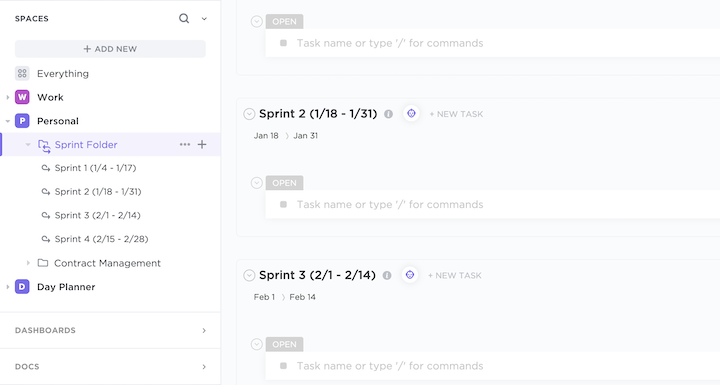Click the automation icon beside Sprint 2 header
Image resolution: width=720 pixels, height=385 pixels.
pos(411,113)
